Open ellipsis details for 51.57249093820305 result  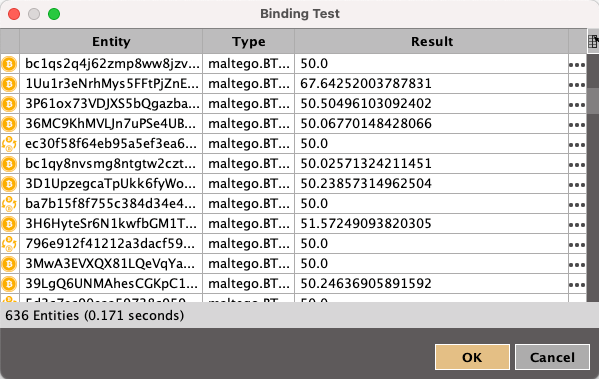tap(577, 225)
